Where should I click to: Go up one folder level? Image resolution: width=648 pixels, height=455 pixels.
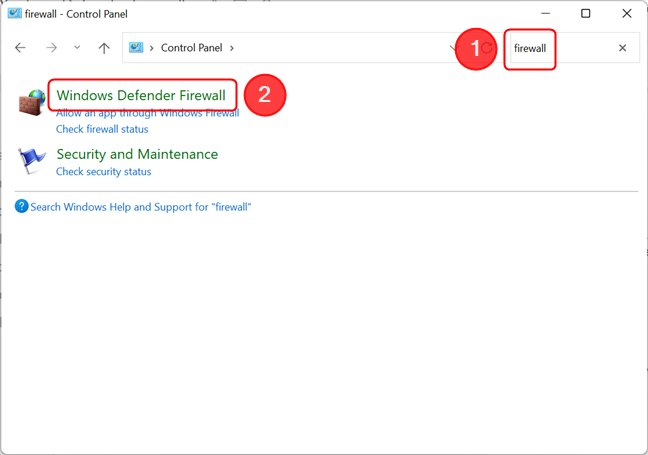104,48
